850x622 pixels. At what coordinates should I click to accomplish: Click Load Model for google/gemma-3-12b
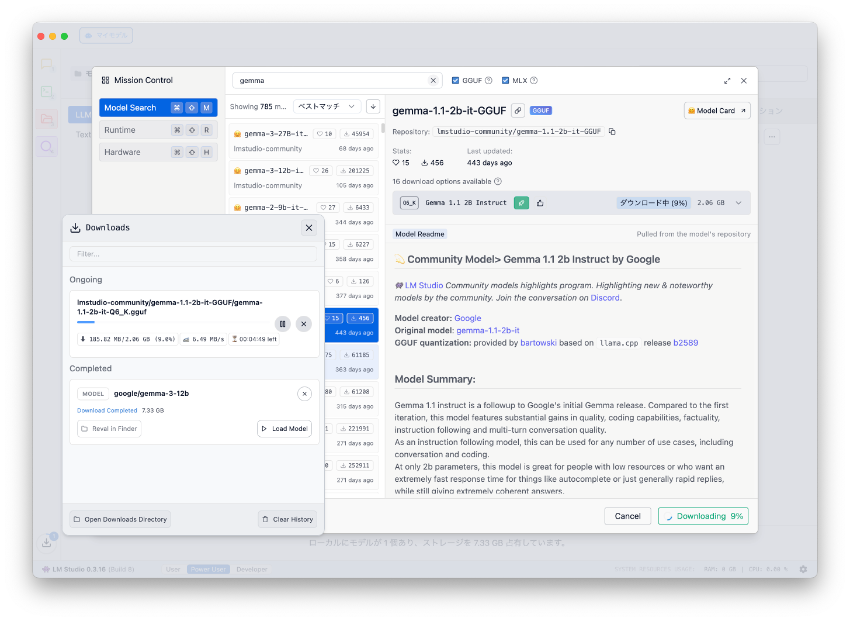285,429
